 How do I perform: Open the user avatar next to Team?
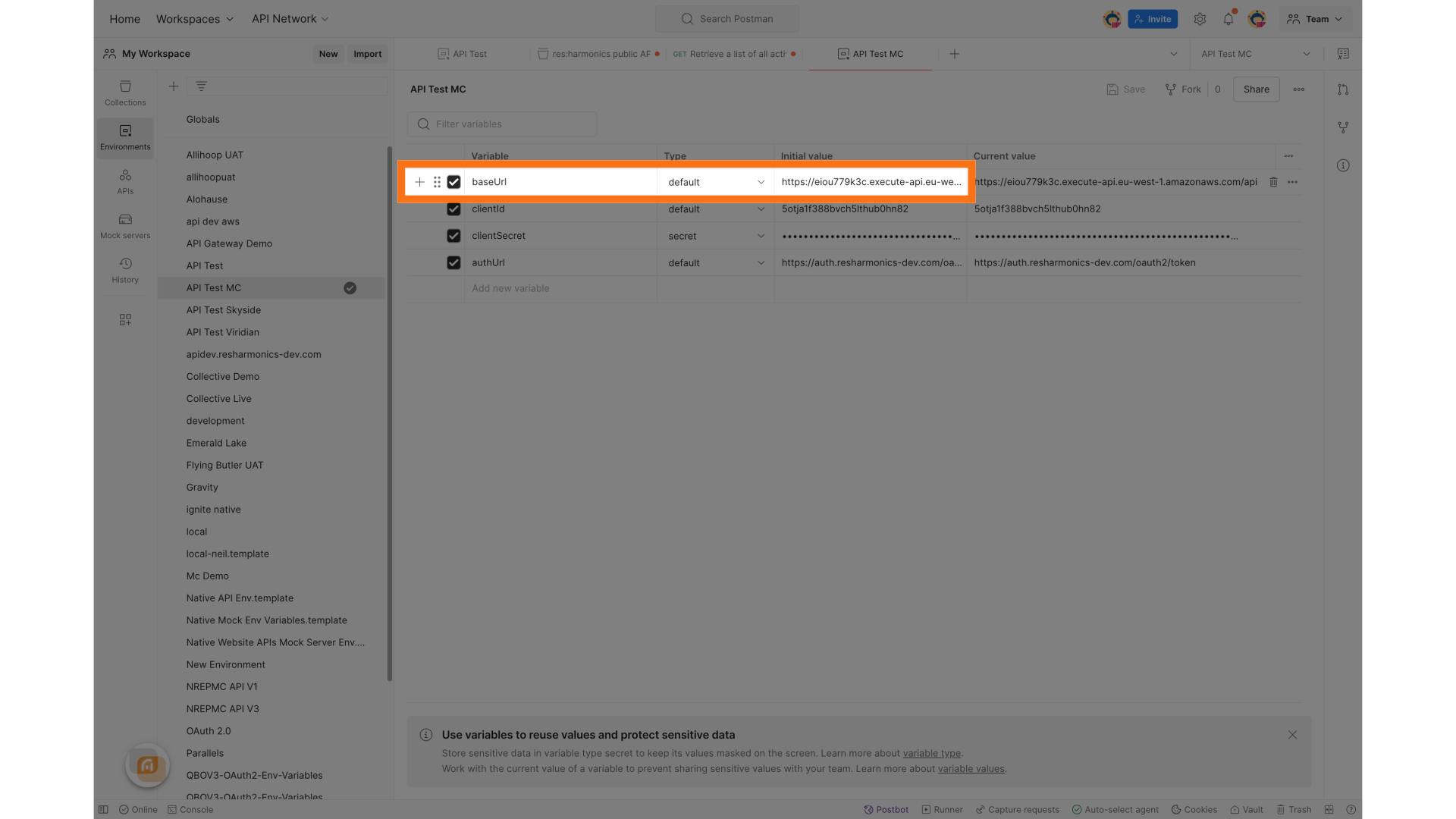pos(1257,19)
